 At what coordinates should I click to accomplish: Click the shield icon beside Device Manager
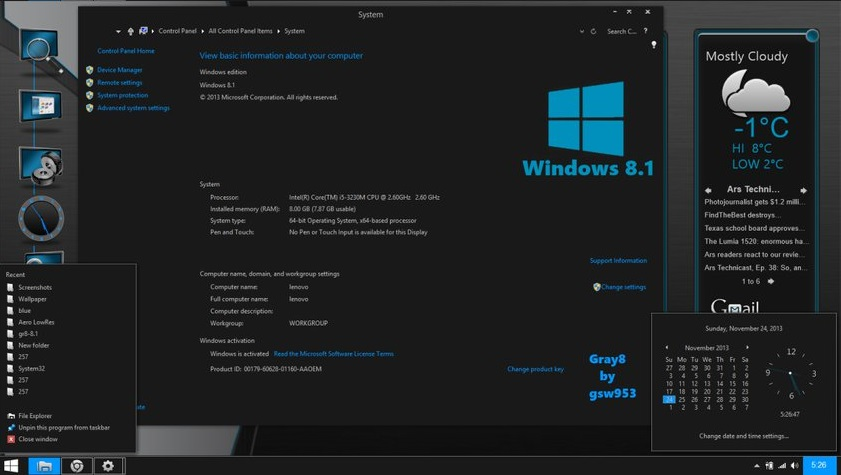90,70
